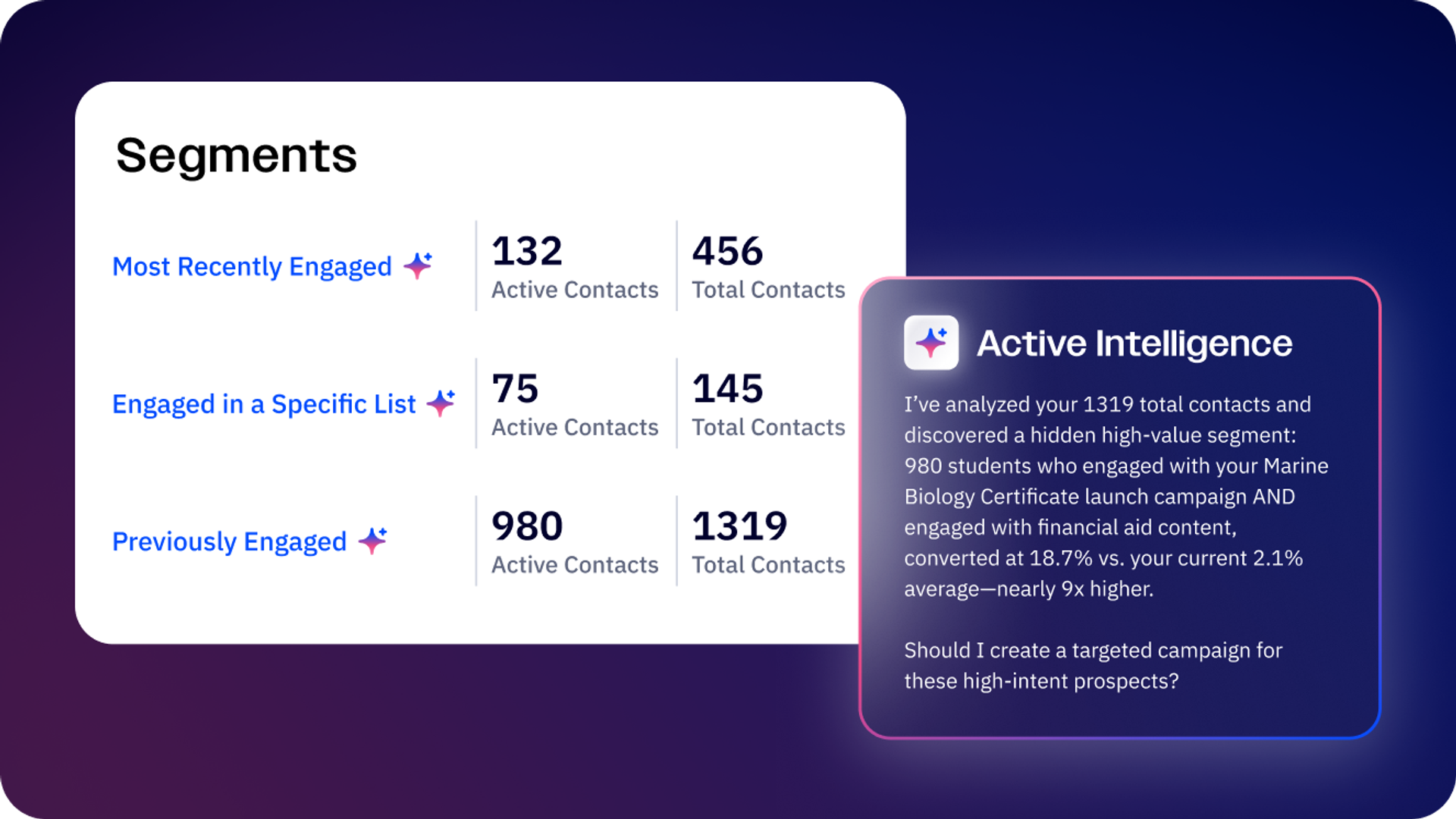Click the 145 Total Contacts figure
The width and height of the screenshot is (1456, 819).
pyautogui.click(x=727, y=389)
